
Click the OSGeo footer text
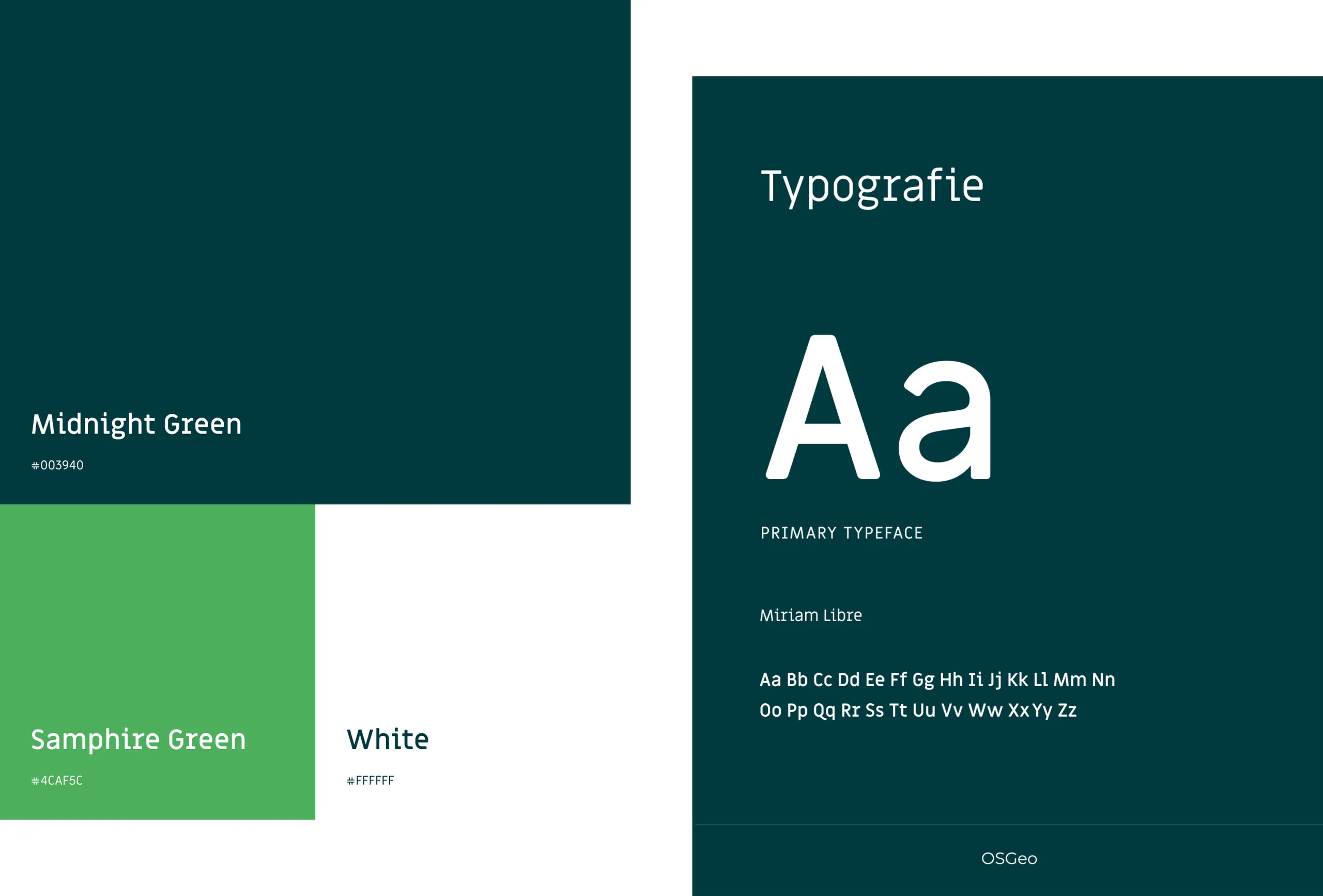pos(1009,858)
